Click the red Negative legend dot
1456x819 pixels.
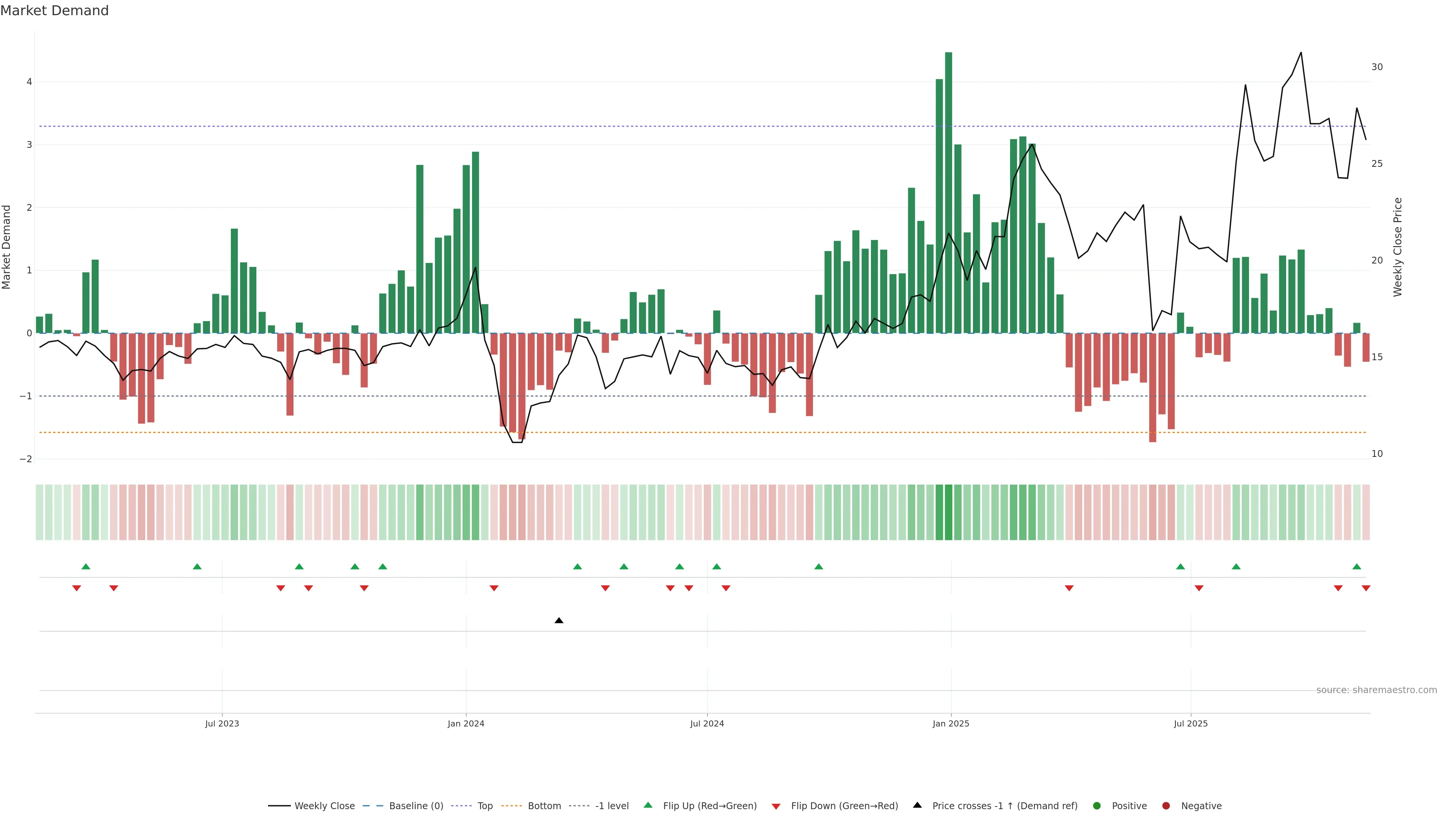point(1166,805)
